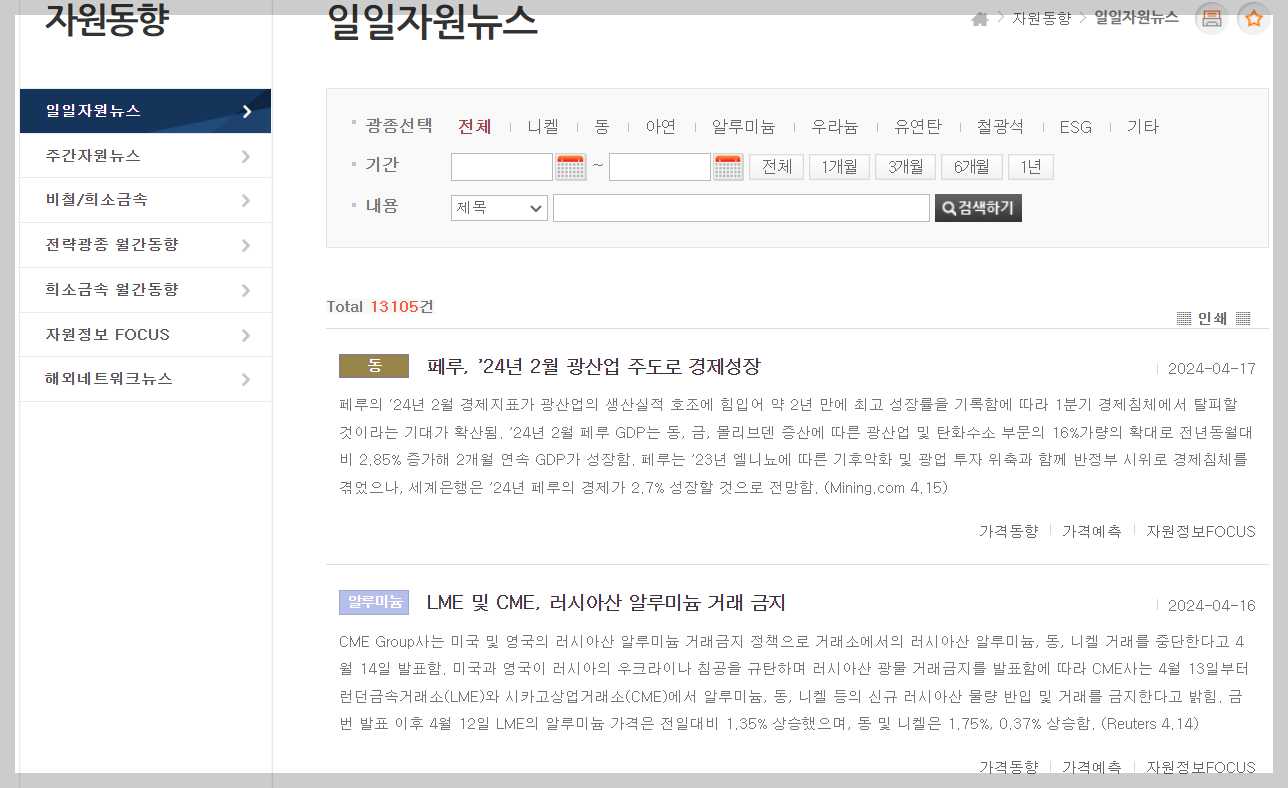
Task: Open 주간자원뉴스 in sidebar menu
Action: pyautogui.click(x=145, y=156)
